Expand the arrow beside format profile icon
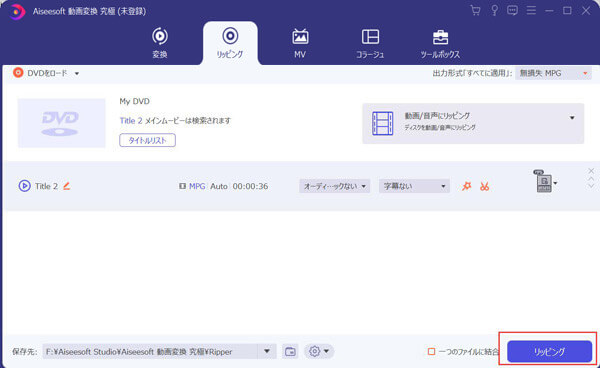Viewport: 600px width, 368px height. (555, 183)
